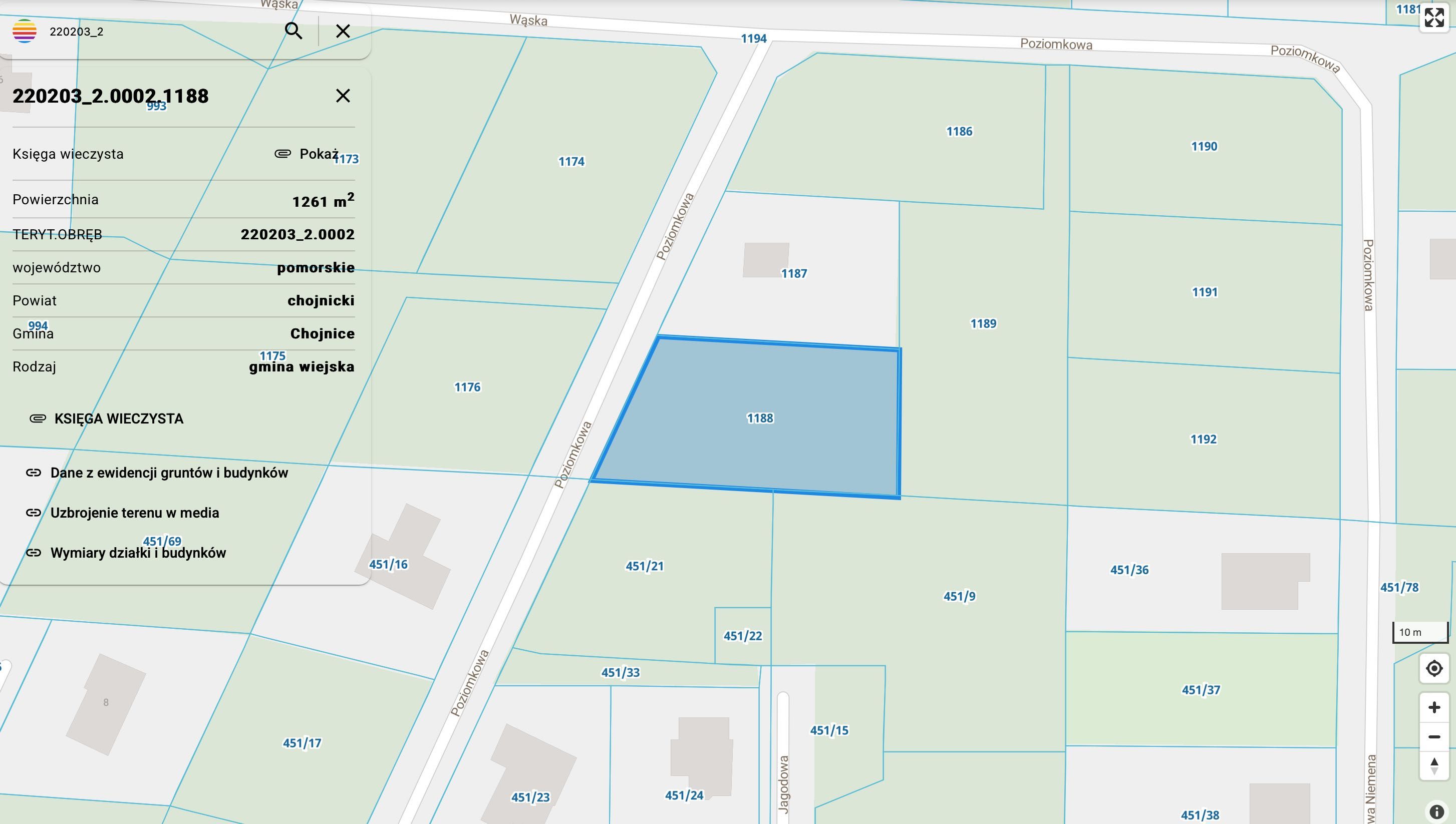Click the pomorskie województwo value
Image resolution: width=1456 pixels, height=824 pixels.
pyautogui.click(x=316, y=267)
